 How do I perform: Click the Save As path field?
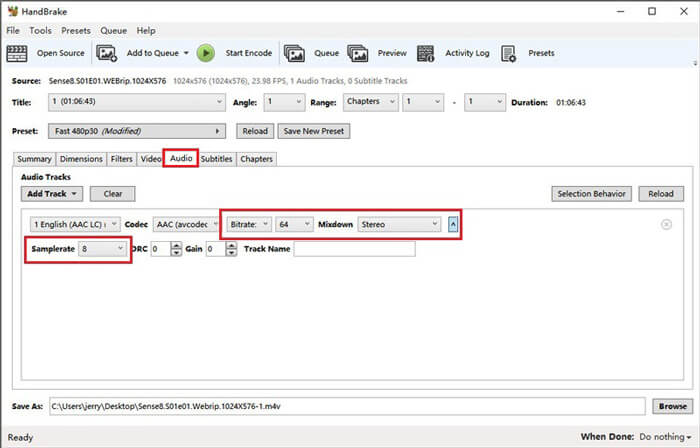(347, 406)
